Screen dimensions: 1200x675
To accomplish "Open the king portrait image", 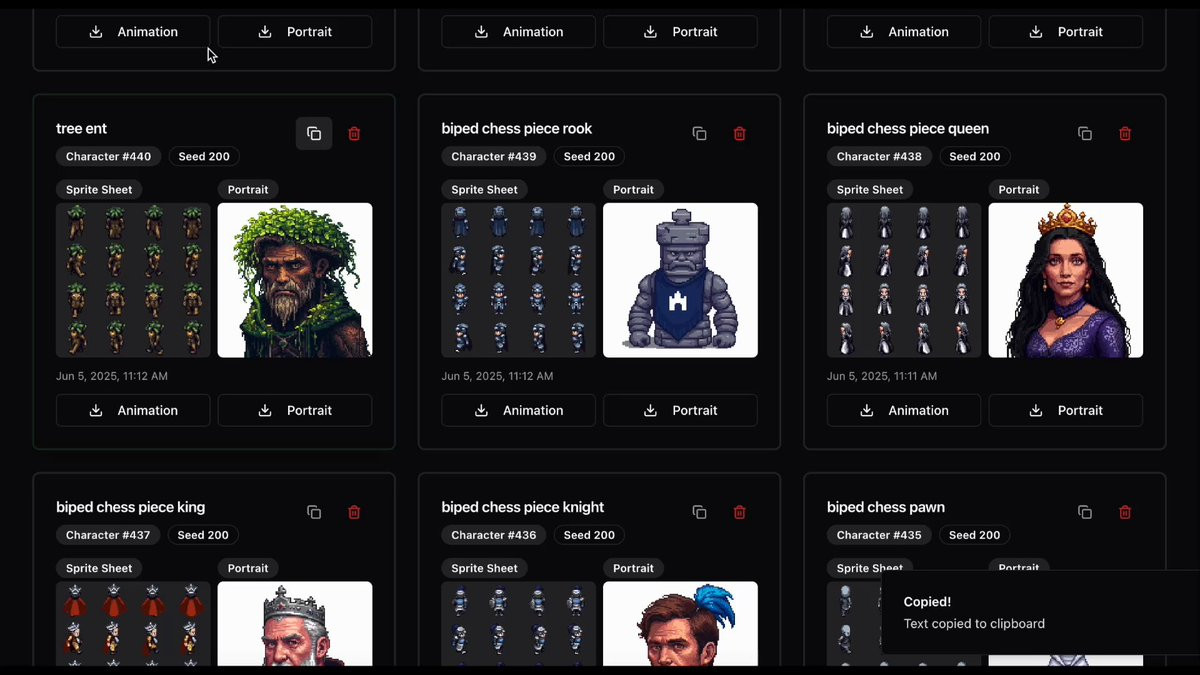I will [x=295, y=624].
